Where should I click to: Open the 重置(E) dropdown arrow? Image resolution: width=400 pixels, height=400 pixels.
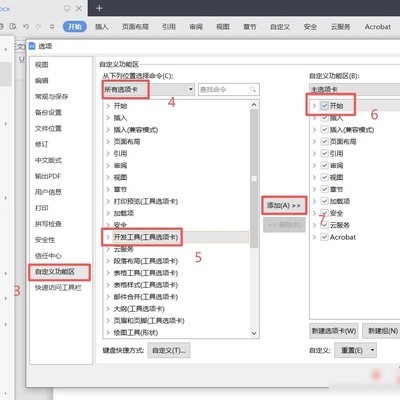(372, 350)
